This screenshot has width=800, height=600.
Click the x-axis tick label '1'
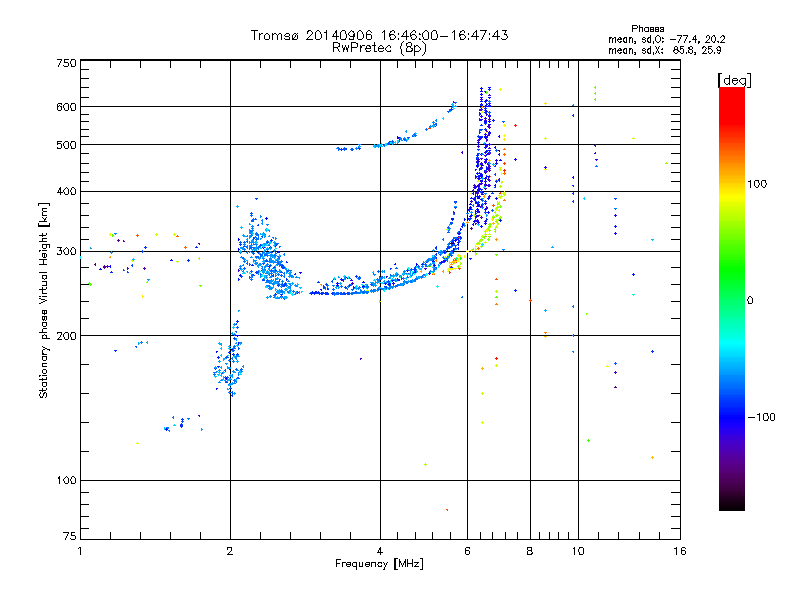pos(80,551)
